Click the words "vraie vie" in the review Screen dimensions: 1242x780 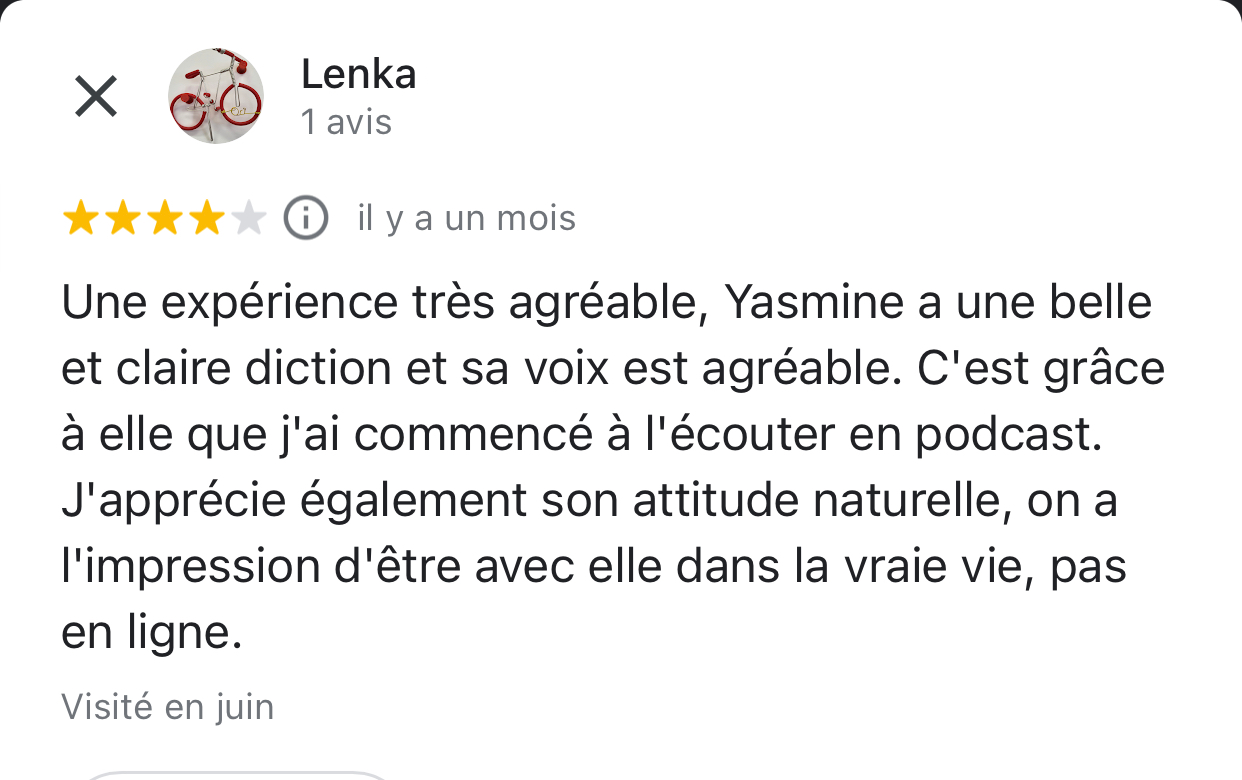tap(919, 567)
